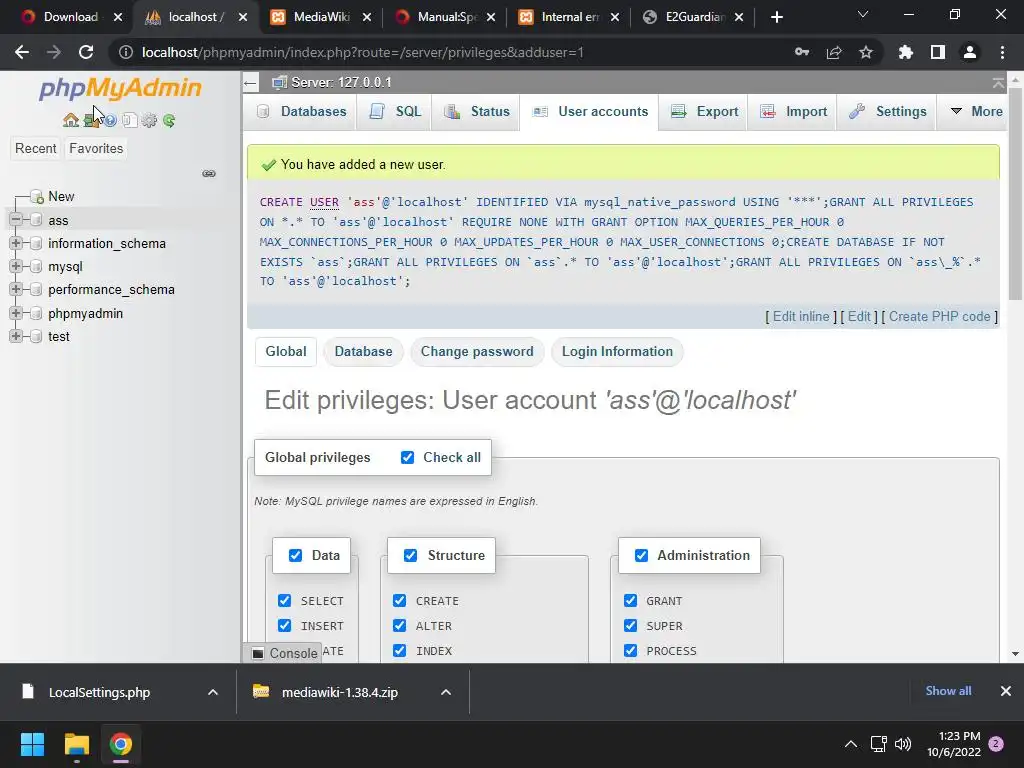This screenshot has width=1024, height=768.
Task: Open navigation panel settings gear icon
Action: (150, 120)
